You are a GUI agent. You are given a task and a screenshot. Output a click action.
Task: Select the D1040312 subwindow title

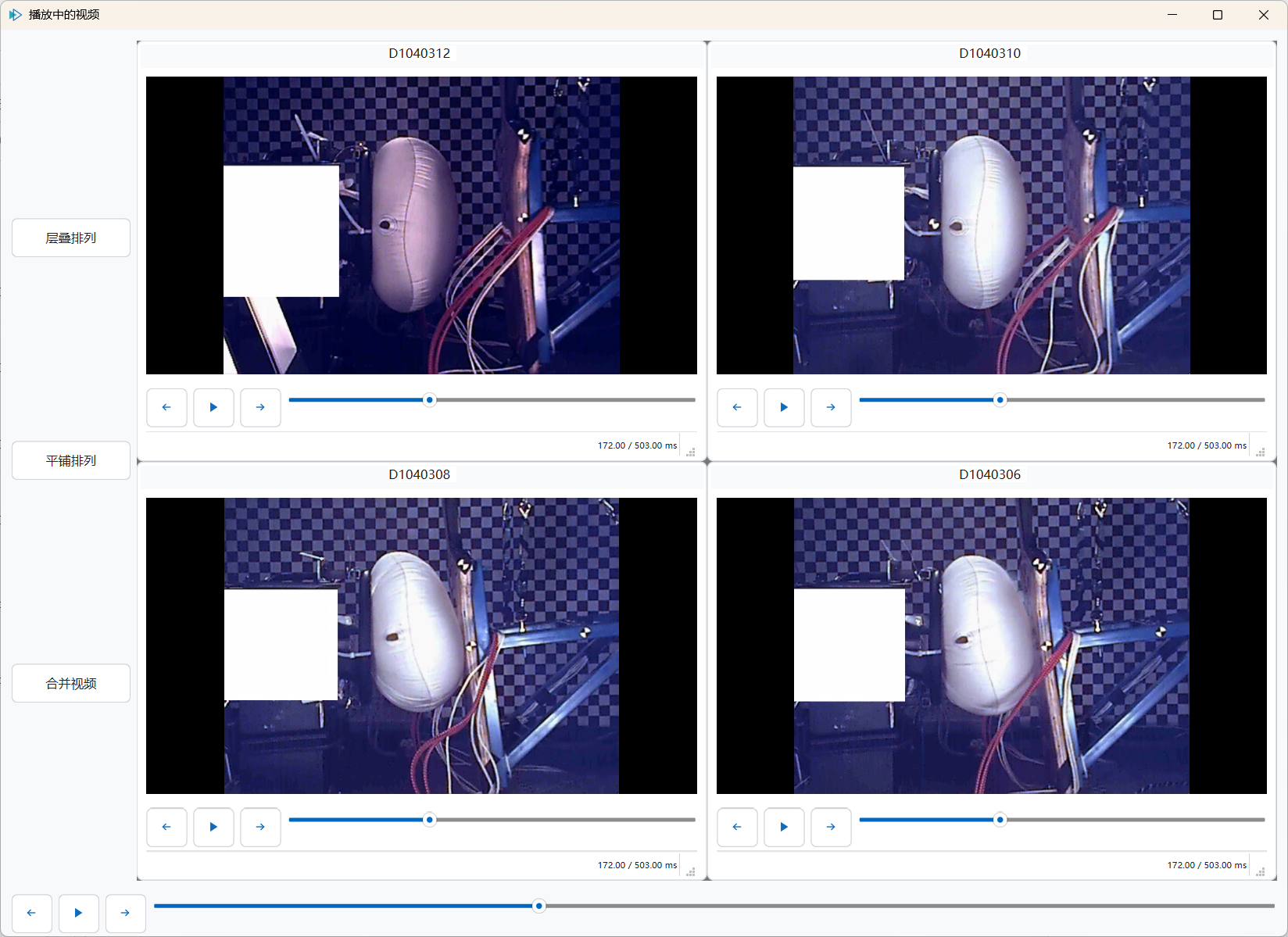click(420, 53)
